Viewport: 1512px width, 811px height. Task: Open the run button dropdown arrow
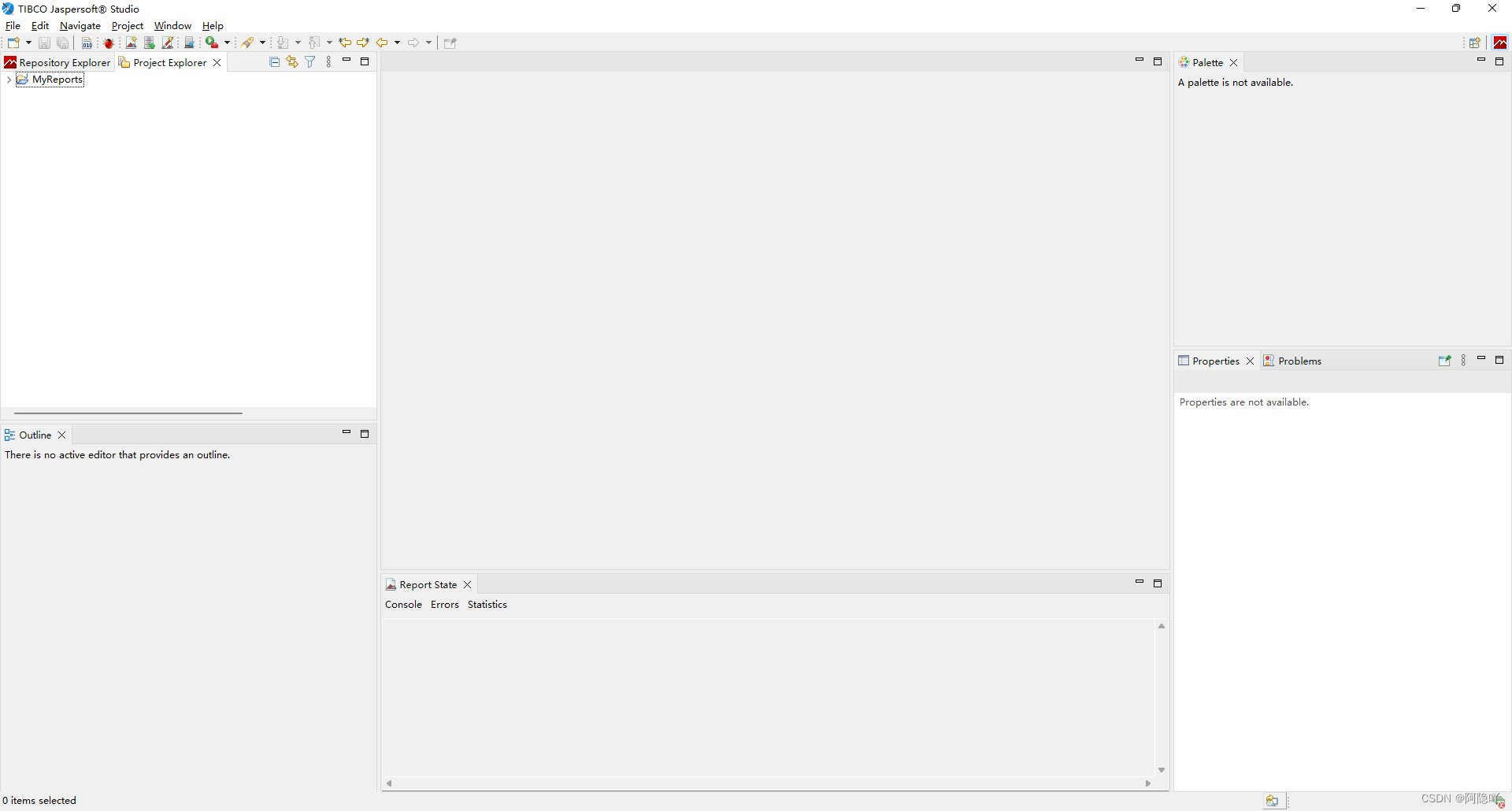(x=226, y=43)
